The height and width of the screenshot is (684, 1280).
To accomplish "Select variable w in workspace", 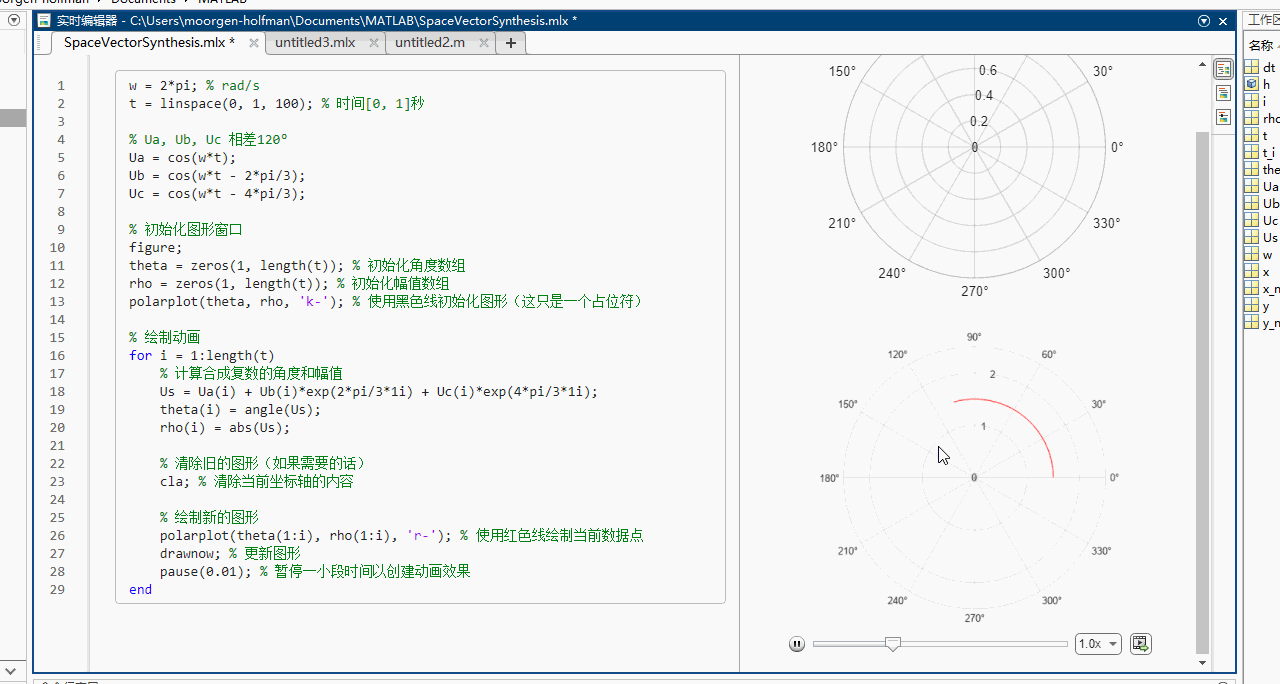I will [1262, 254].
